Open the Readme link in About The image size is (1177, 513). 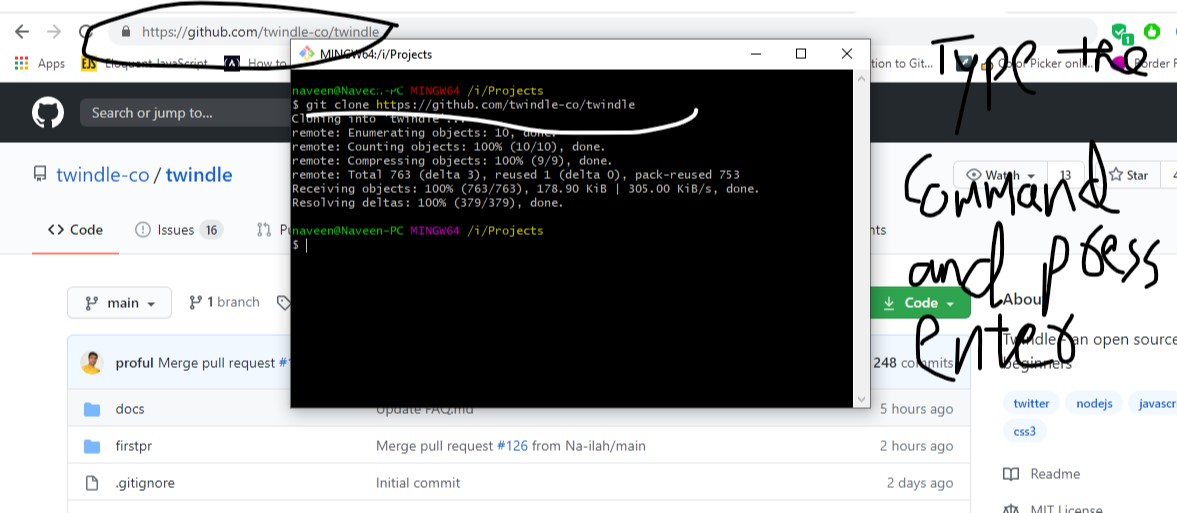click(x=1055, y=474)
